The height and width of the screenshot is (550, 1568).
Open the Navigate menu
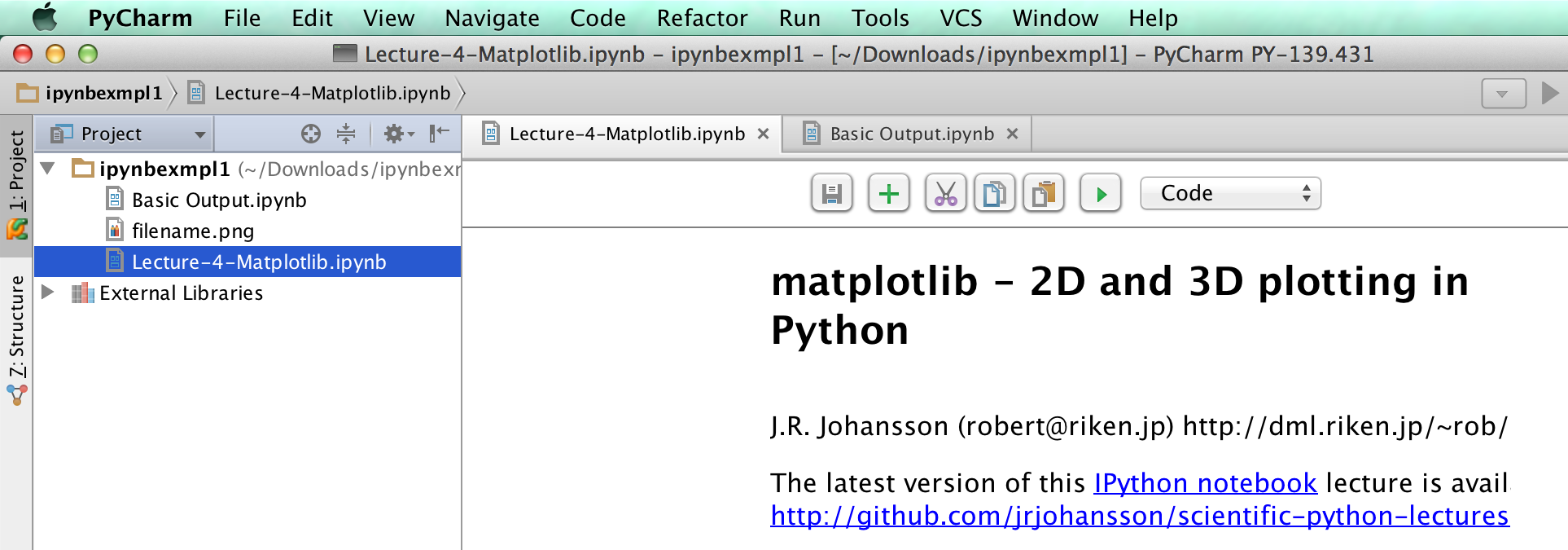pos(492,18)
